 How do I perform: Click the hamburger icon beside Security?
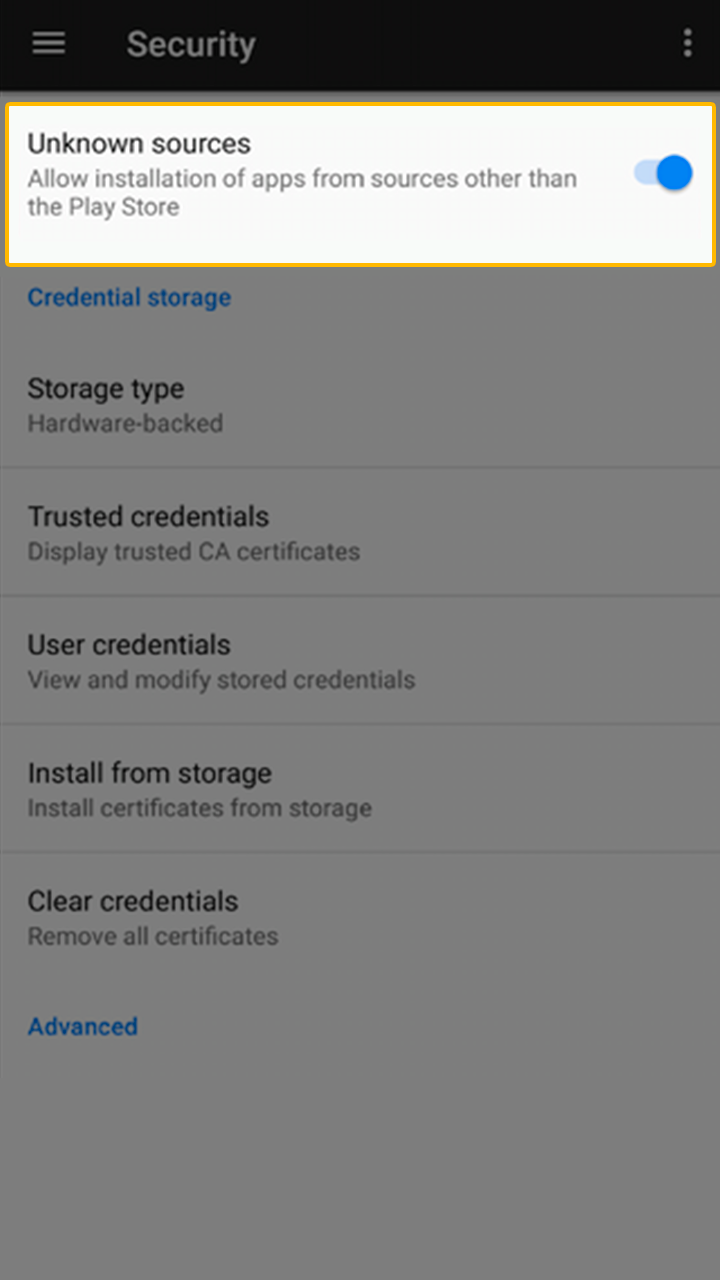[x=48, y=43]
